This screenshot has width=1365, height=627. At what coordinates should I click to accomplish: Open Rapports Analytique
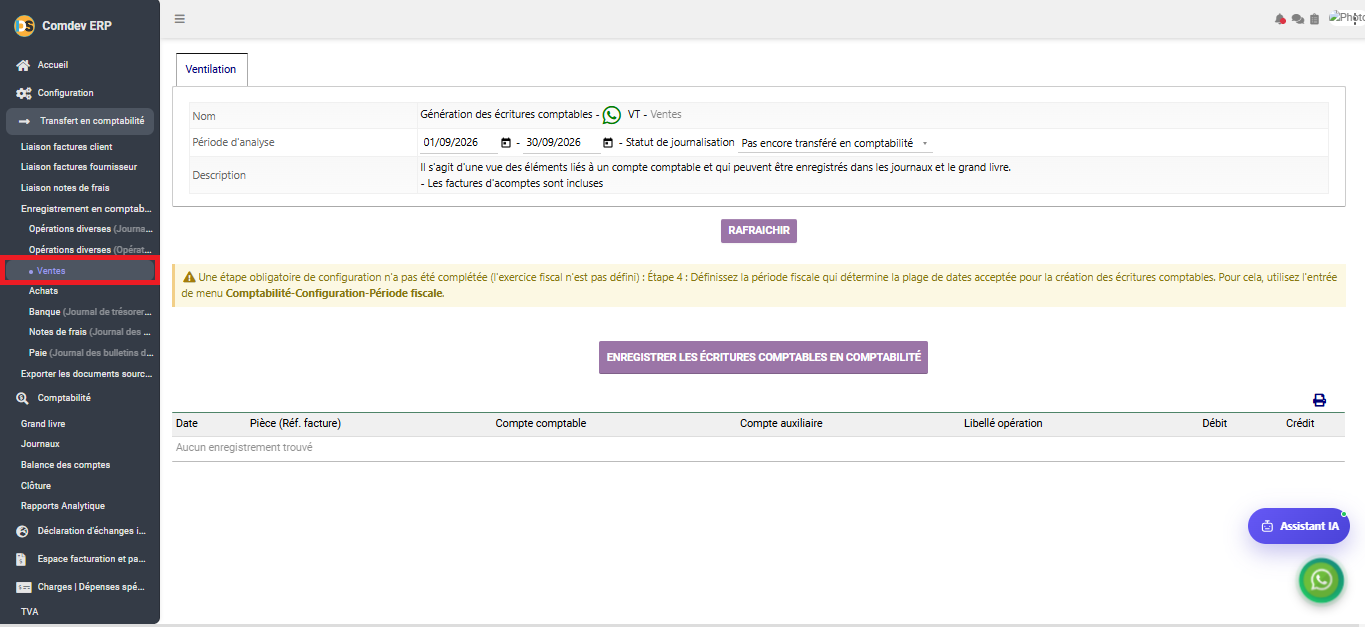tap(63, 506)
